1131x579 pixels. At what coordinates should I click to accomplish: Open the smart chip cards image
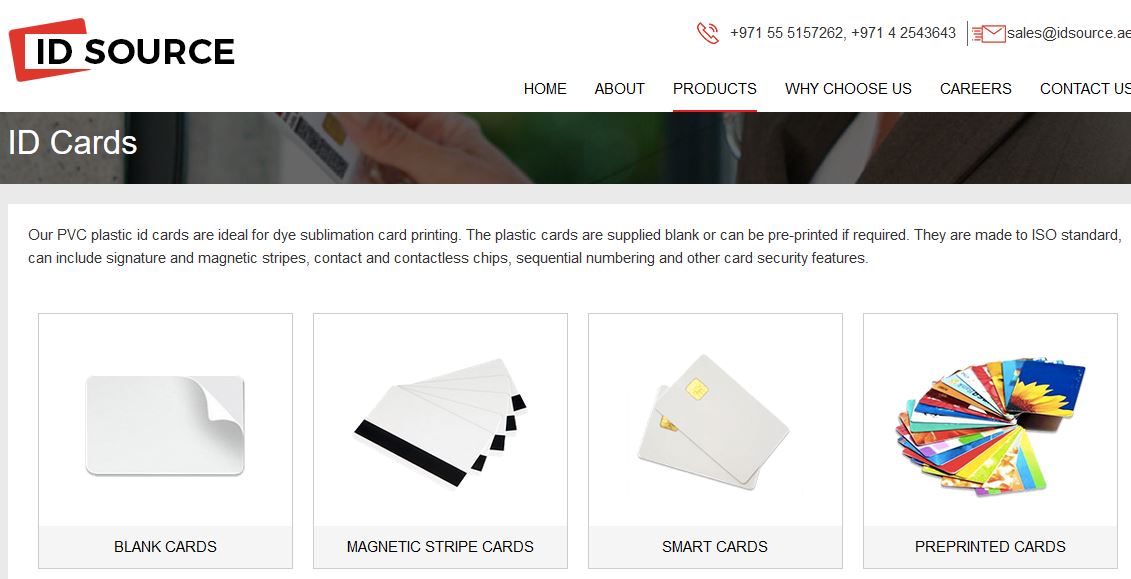click(x=714, y=422)
